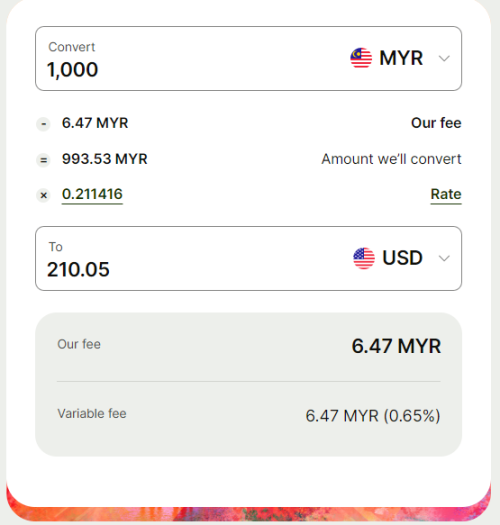Expand the MYR currency chevron
Viewport: 500px width, 525px height.
pyautogui.click(x=444, y=58)
